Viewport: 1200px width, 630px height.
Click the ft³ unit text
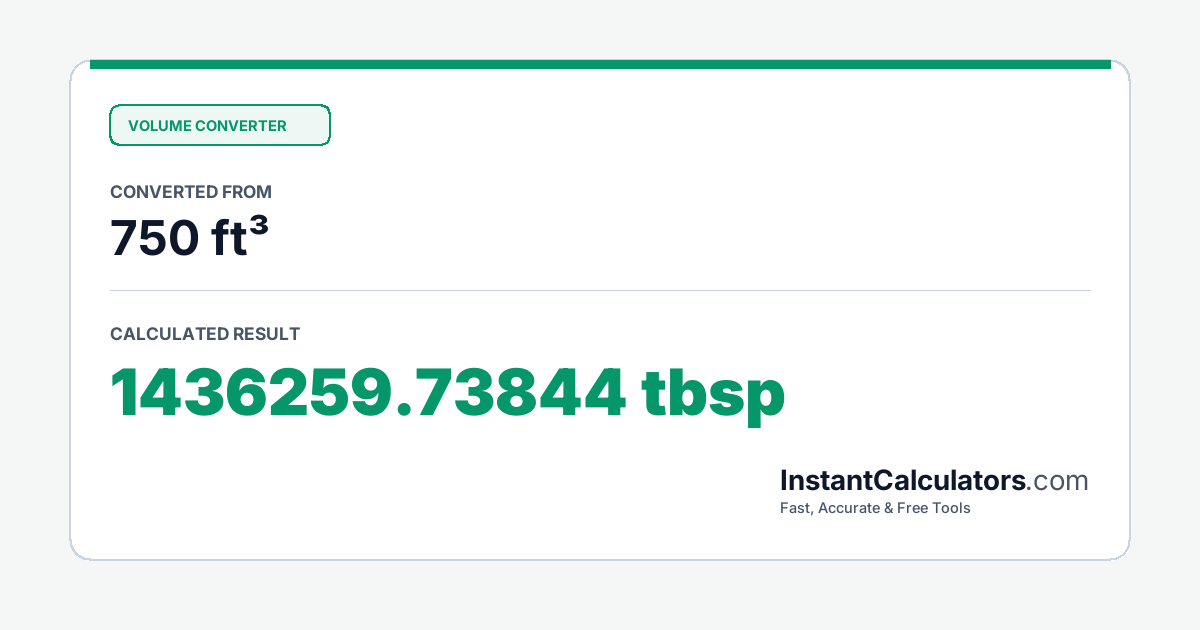pos(240,238)
